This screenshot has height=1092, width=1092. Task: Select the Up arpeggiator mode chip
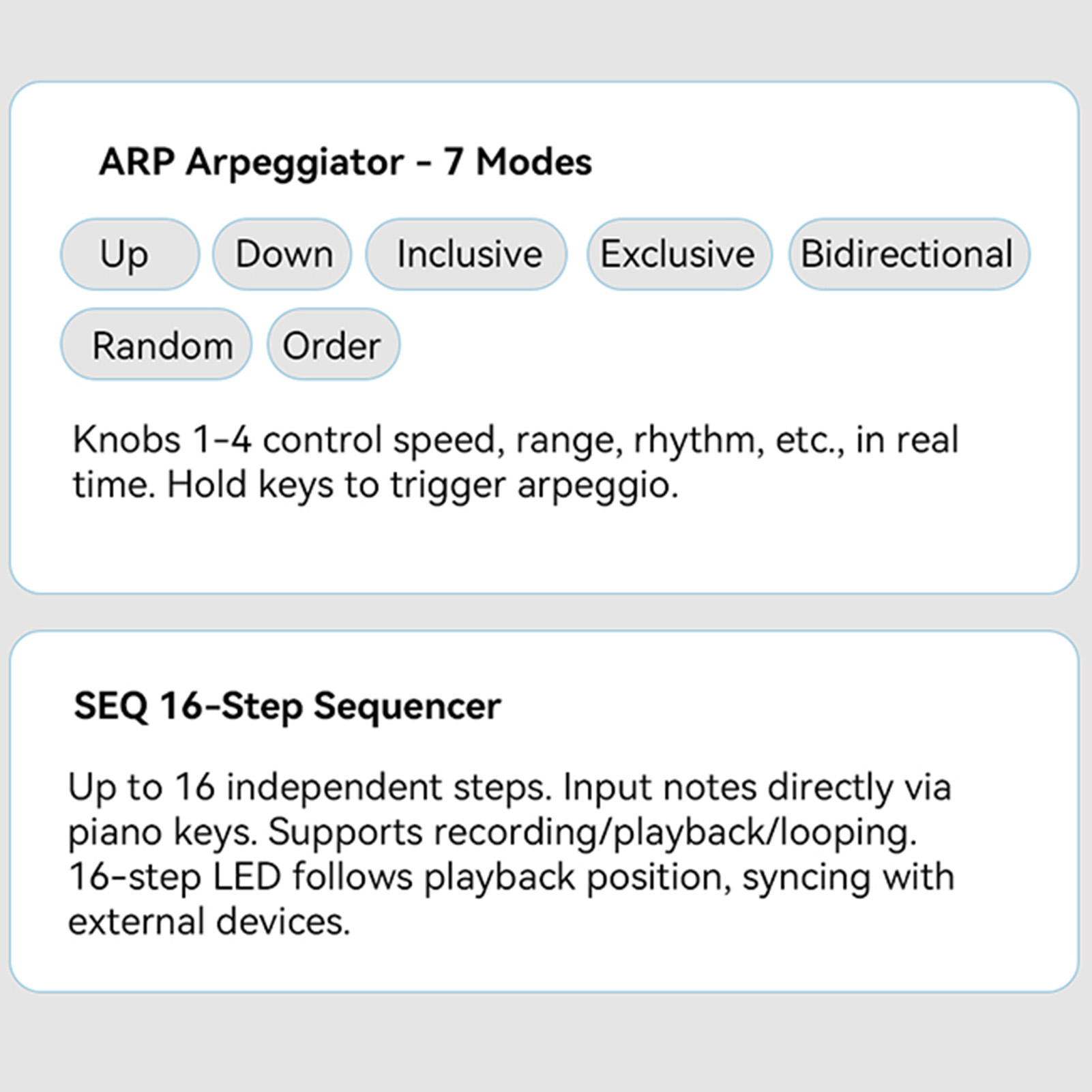click(x=130, y=254)
